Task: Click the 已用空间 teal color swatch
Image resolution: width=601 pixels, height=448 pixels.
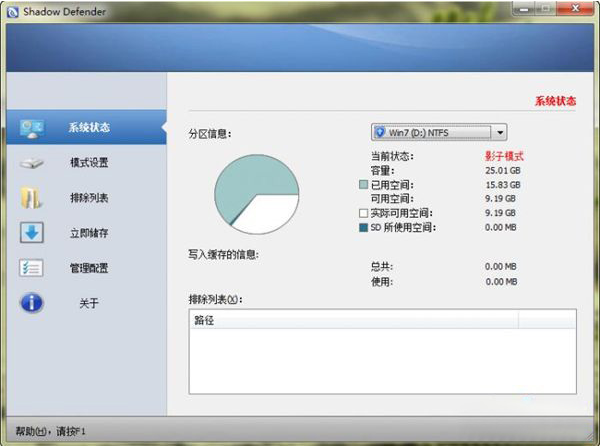Action: coord(363,185)
